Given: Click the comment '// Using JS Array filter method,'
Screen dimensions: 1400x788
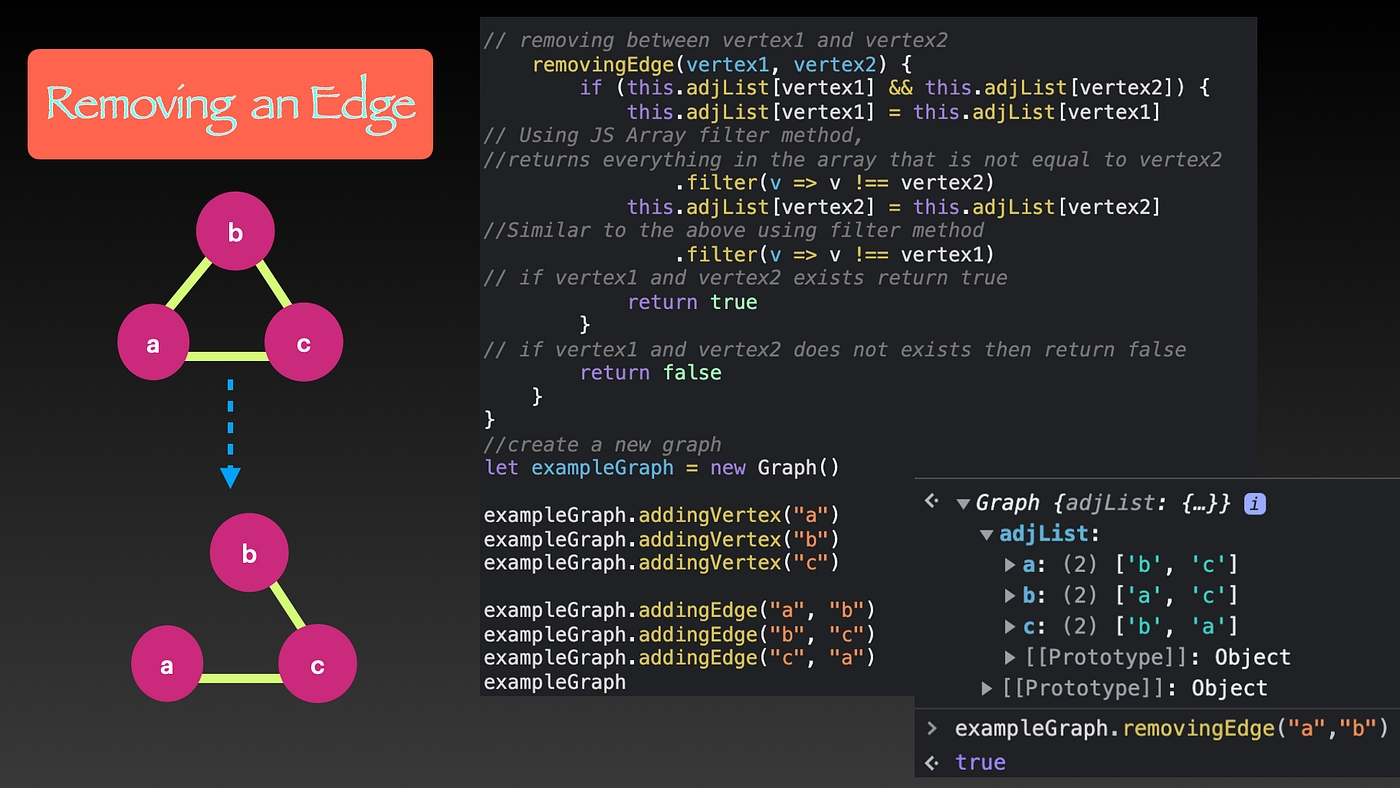Looking at the screenshot, I should click(673, 135).
